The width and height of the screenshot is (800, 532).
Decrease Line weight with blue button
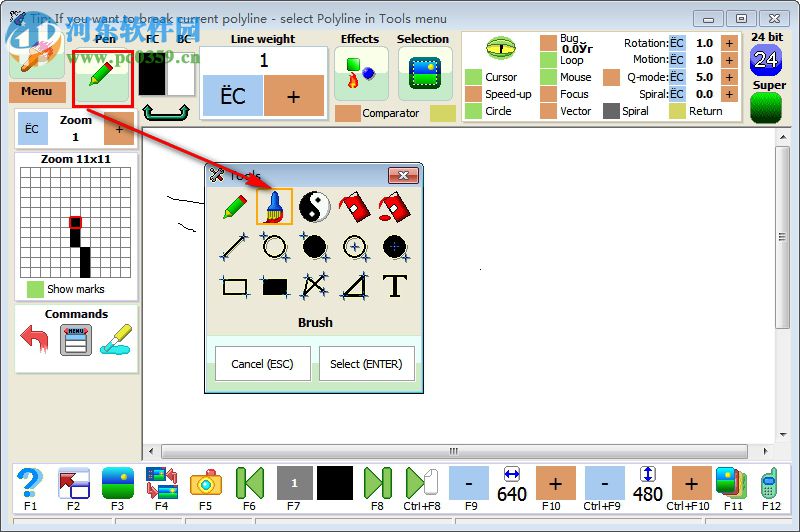pyautogui.click(x=233, y=96)
